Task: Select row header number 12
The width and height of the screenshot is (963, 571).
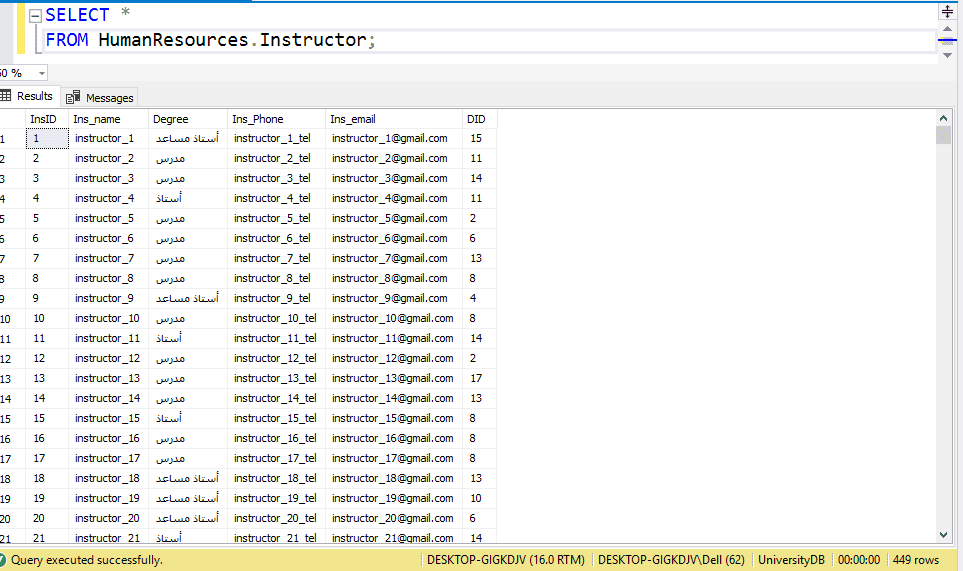Action: tap(12, 359)
